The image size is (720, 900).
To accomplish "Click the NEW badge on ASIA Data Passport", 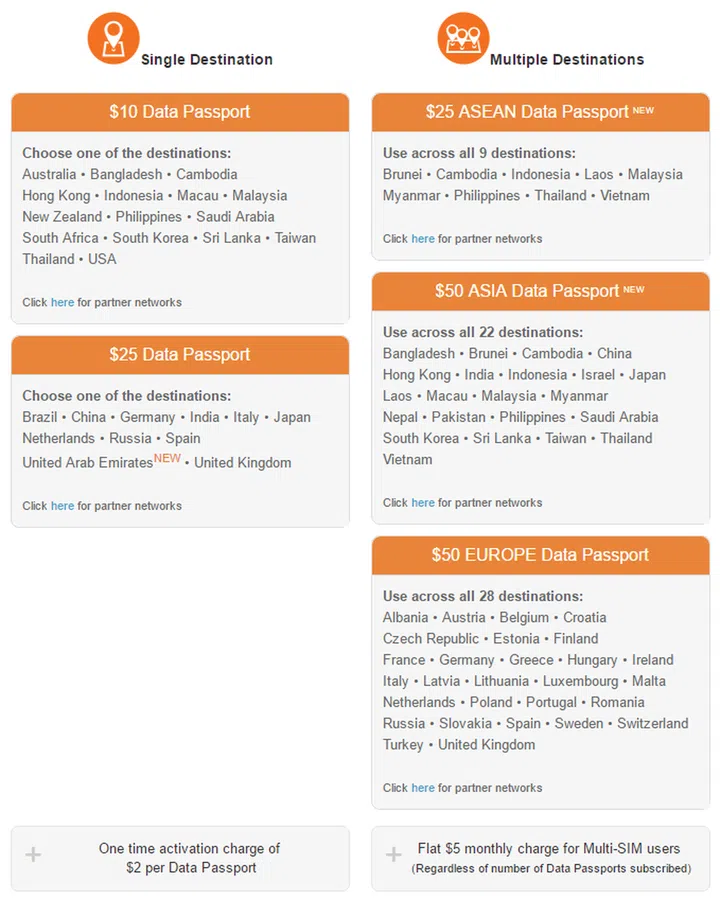I will pyautogui.click(x=634, y=289).
